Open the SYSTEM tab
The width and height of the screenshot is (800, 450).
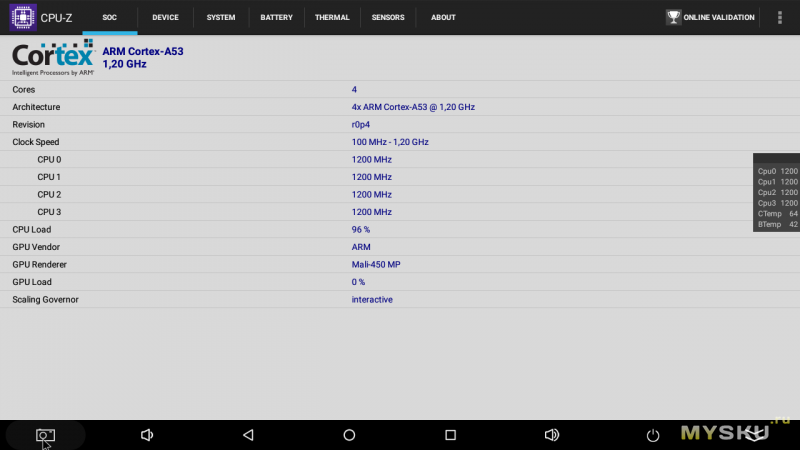[x=221, y=17]
